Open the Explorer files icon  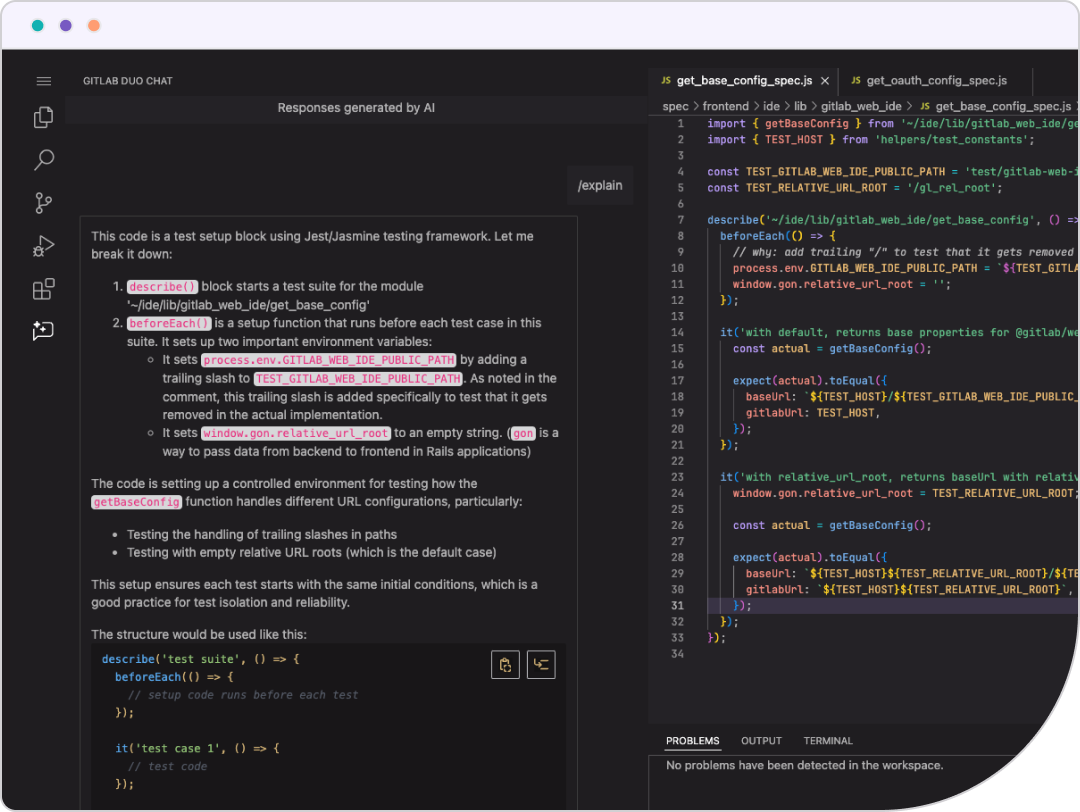click(x=43, y=117)
